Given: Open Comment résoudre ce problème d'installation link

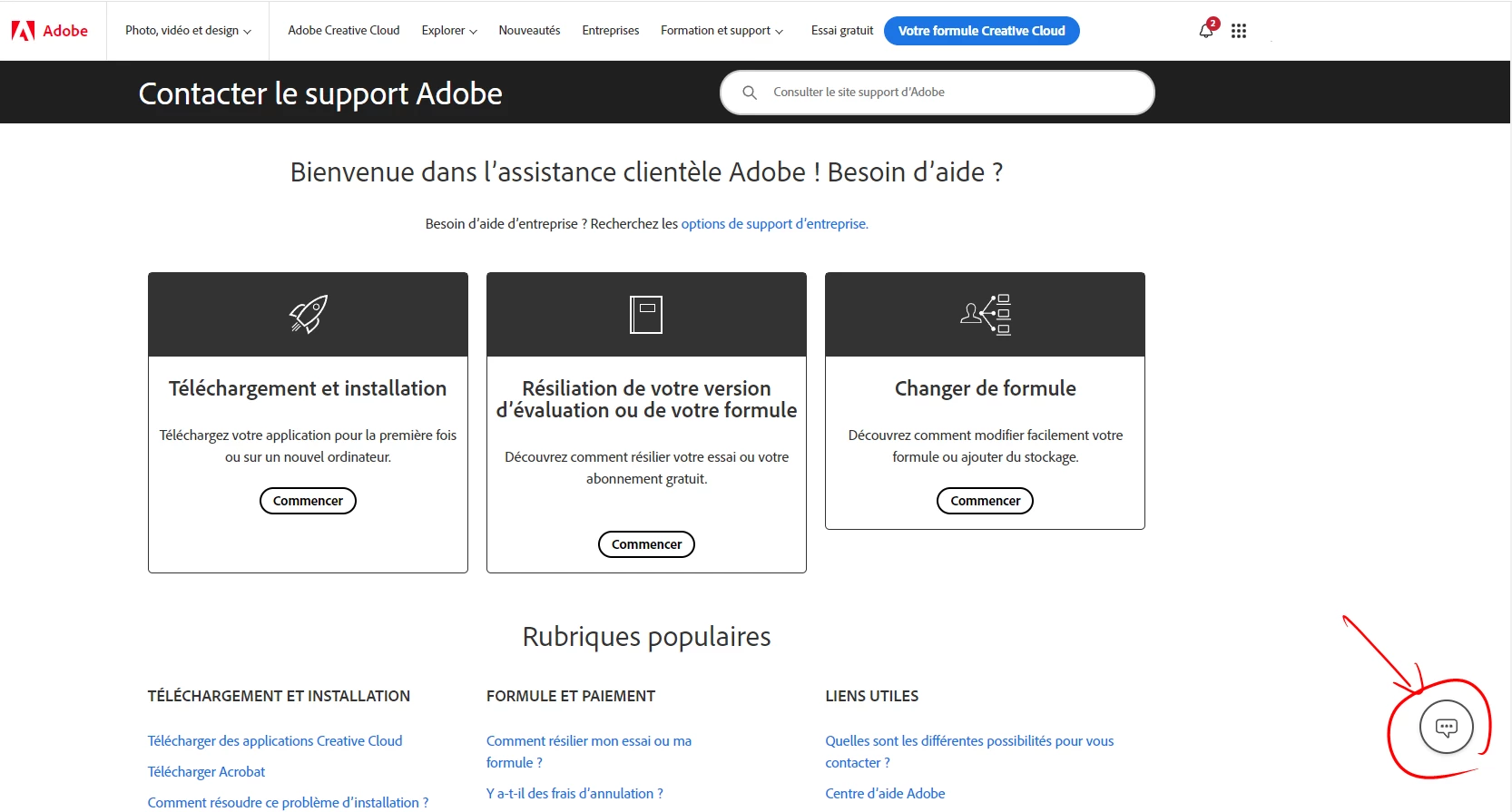Looking at the screenshot, I should coord(288,803).
